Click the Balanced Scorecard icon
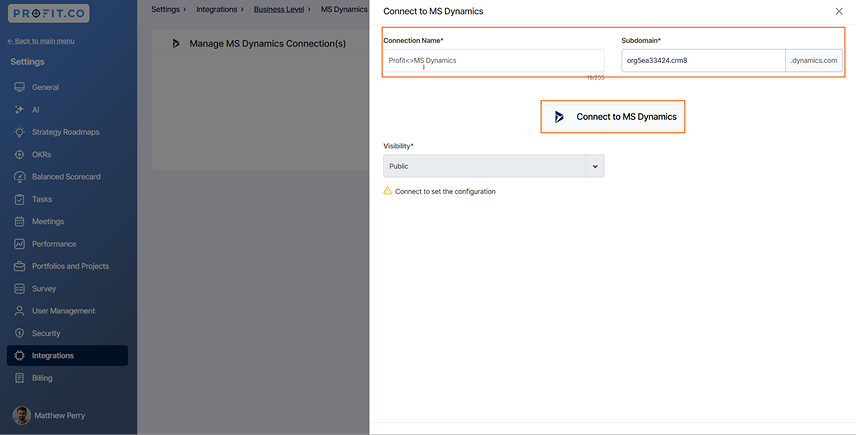The image size is (856, 435). 20,177
